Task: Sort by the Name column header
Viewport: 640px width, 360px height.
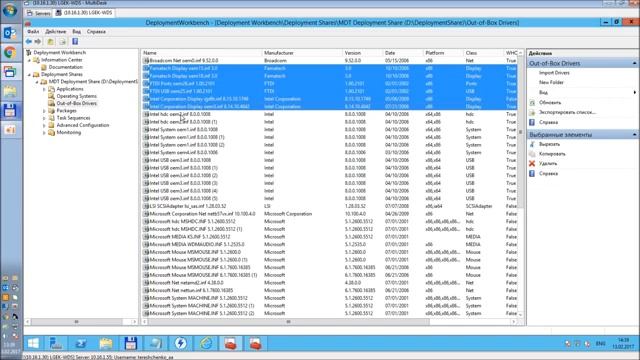Action: tap(201, 53)
